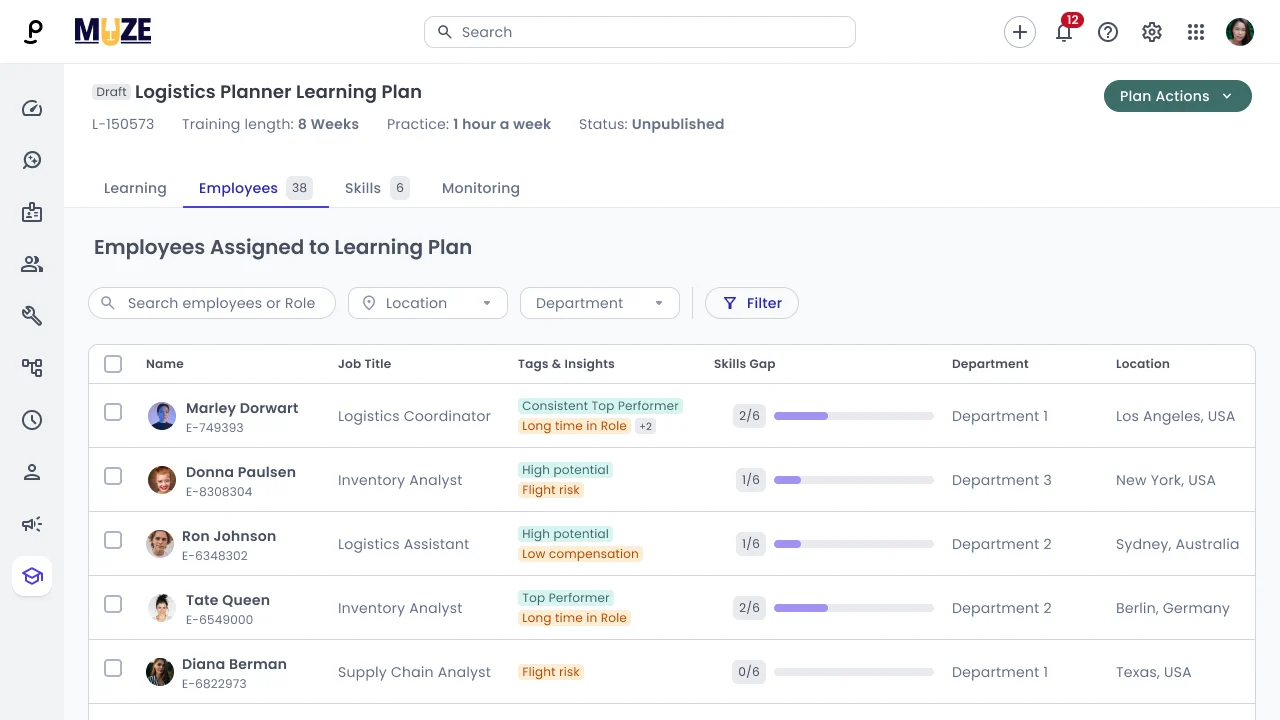Click the Top Performer tag for Tate Queen
Screen dimensions: 1280x720
click(x=566, y=598)
